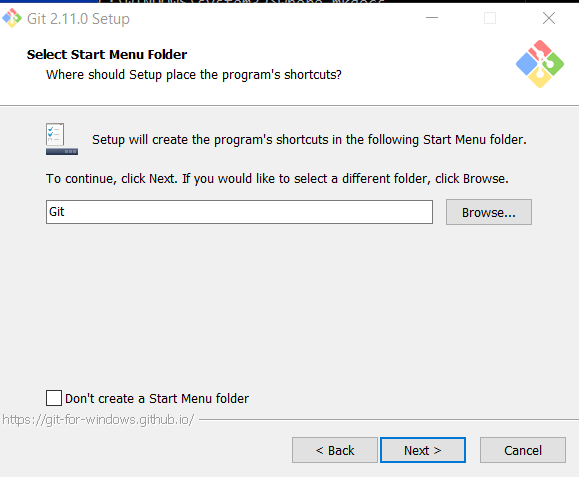Image resolution: width=579 pixels, height=477 pixels.
Task: Click the large Git logo in the header
Action: (x=540, y=64)
